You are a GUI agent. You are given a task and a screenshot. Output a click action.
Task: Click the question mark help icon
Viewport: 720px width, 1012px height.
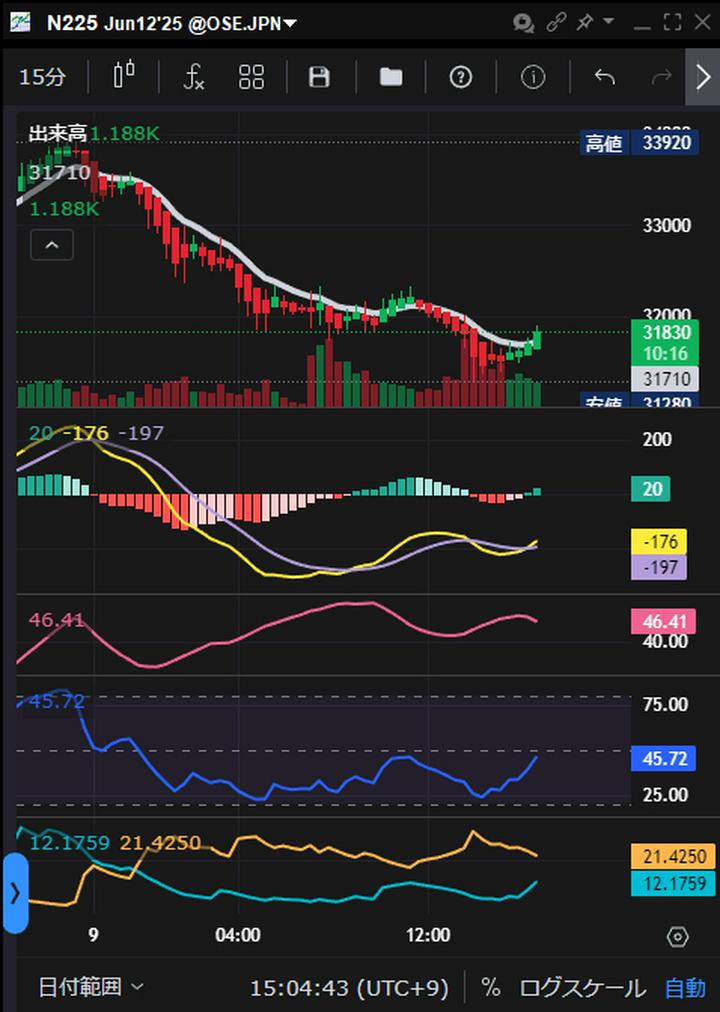(460, 77)
